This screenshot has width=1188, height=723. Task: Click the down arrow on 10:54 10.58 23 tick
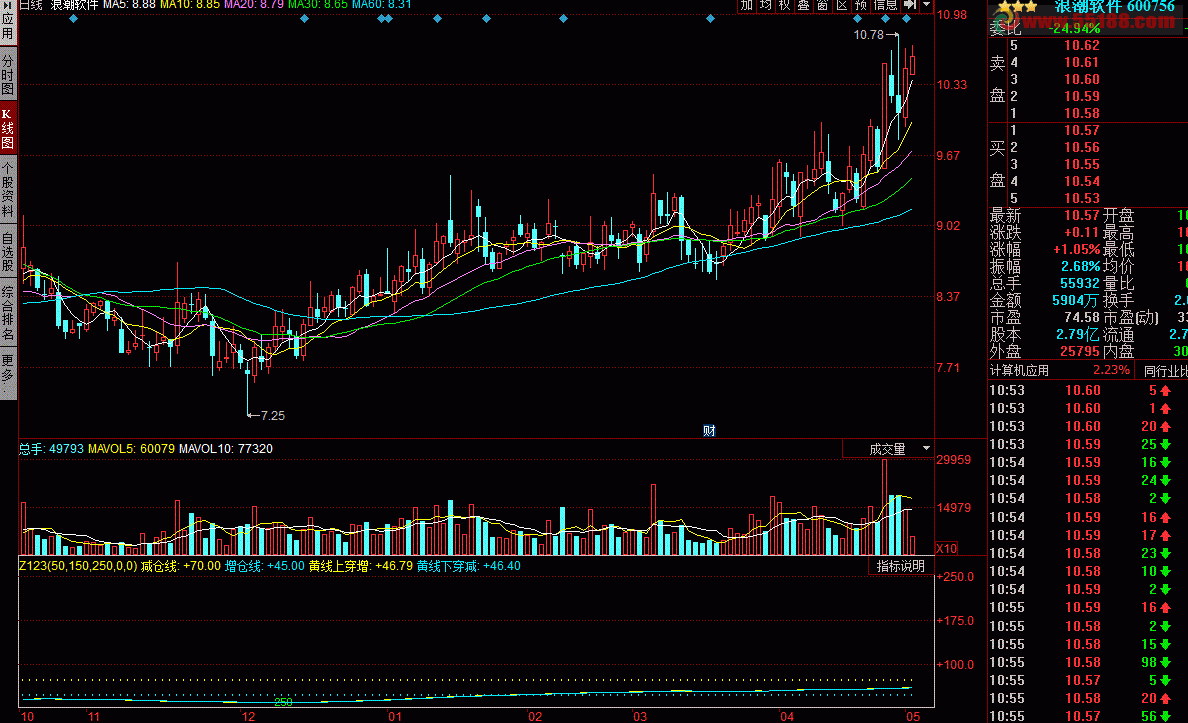[x=1165, y=553]
